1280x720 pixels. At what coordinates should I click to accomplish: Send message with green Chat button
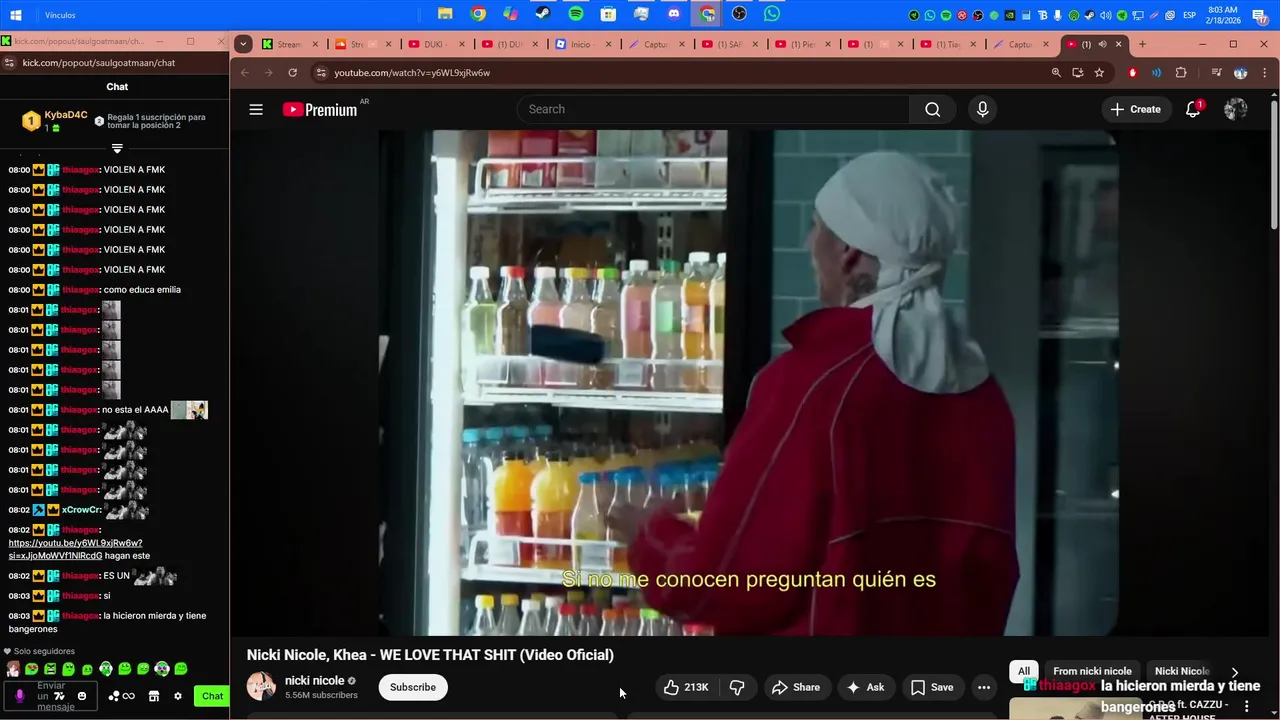[x=212, y=696]
